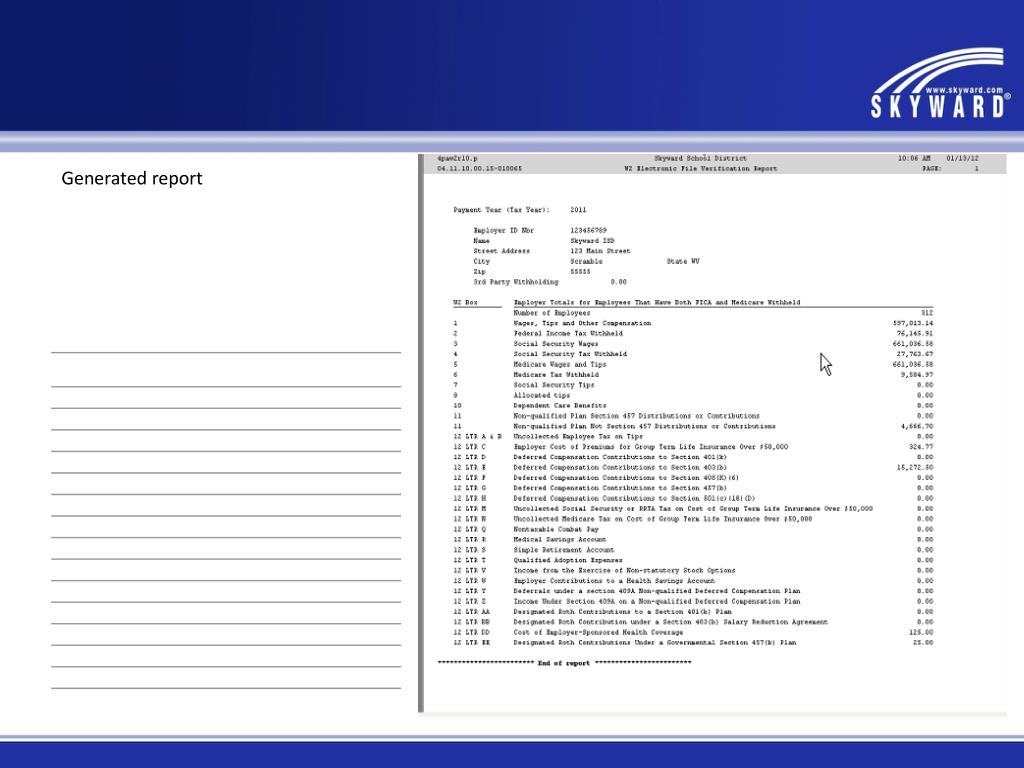
Task: Click 'Social Security Tax Withheld' row
Action: [x=693, y=354]
